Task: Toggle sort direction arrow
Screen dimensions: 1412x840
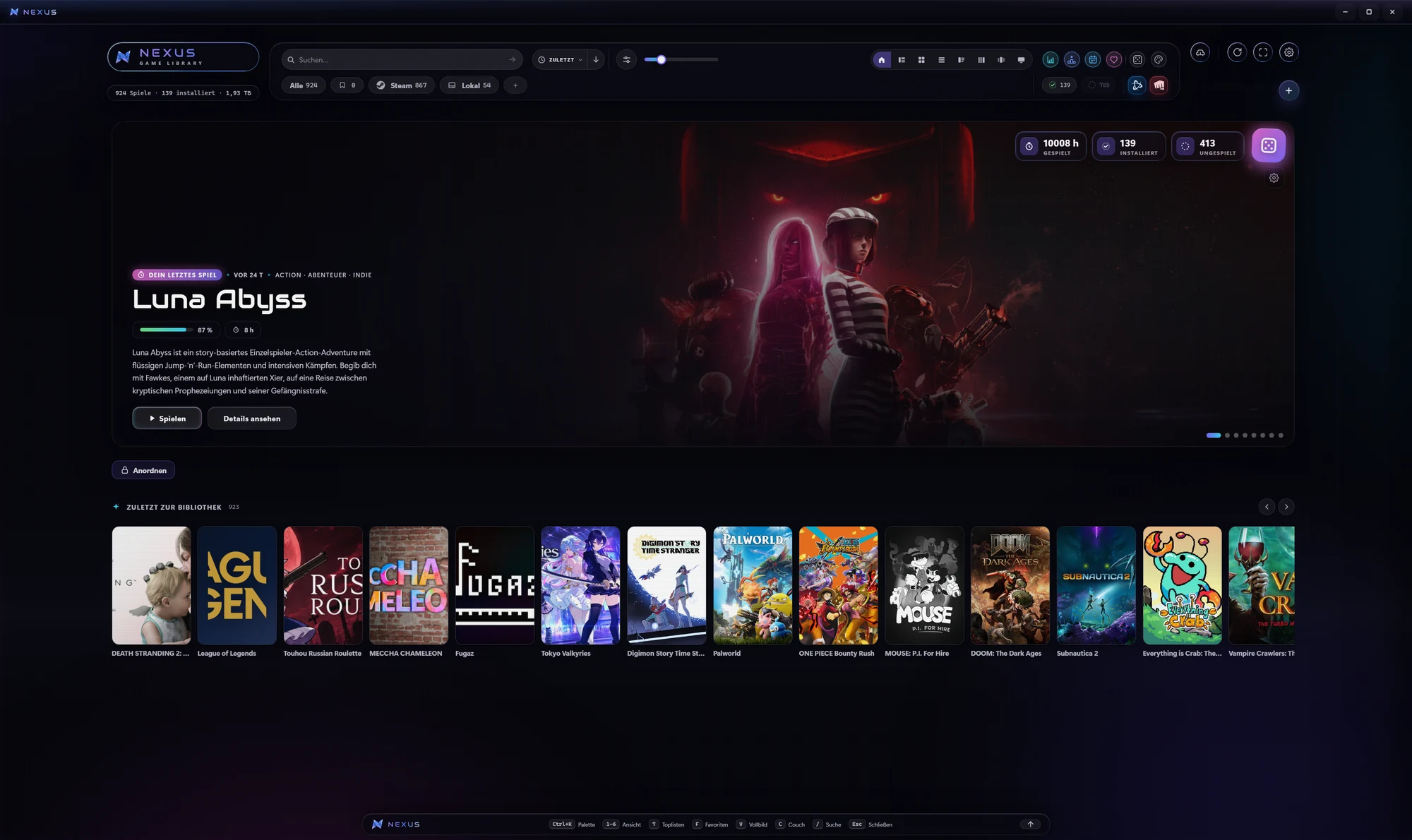Action: click(596, 60)
